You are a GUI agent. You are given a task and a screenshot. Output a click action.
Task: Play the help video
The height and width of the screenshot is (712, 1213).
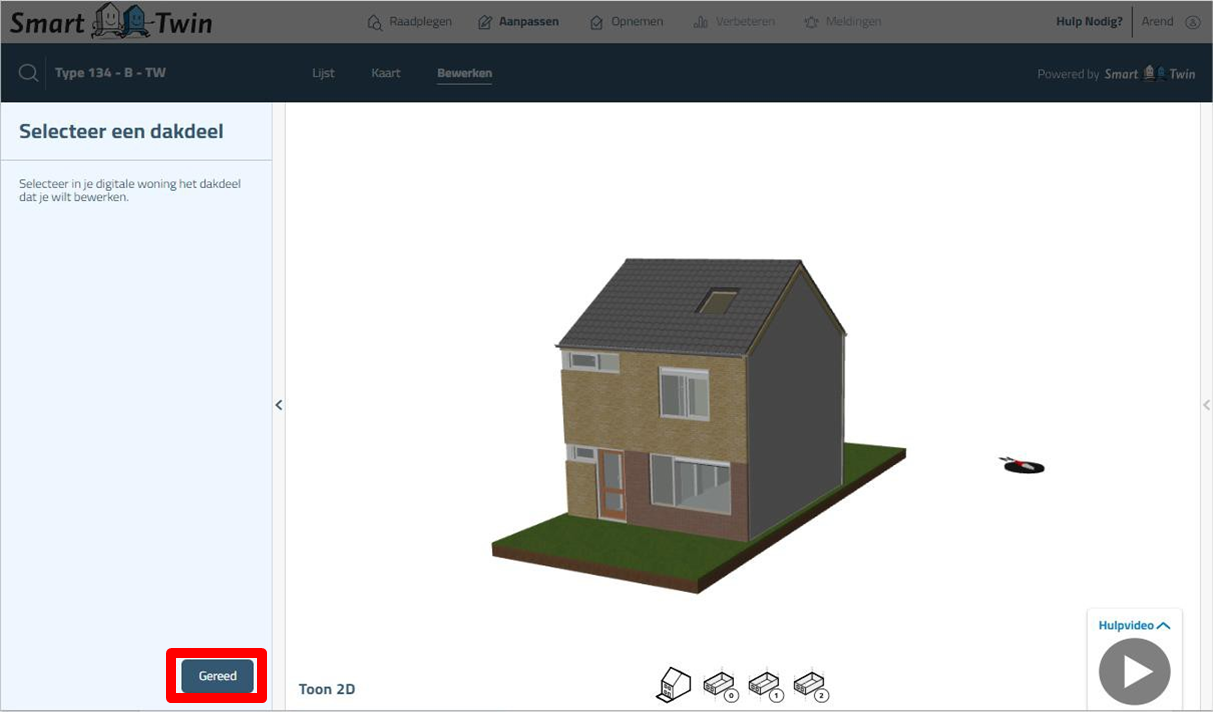pyautogui.click(x=1134, y=671)
